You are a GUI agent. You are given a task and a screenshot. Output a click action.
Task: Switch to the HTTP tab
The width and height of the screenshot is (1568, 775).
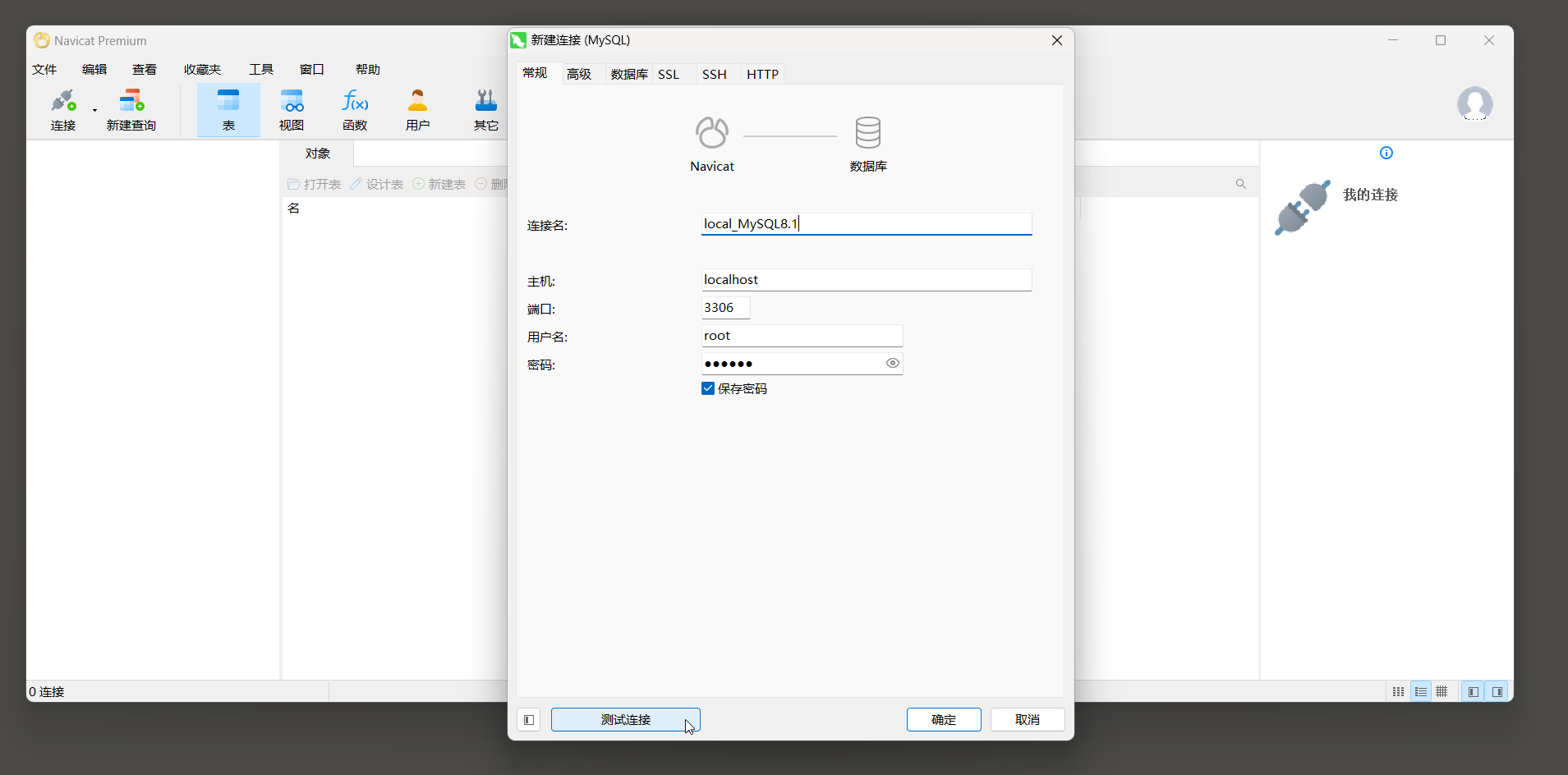coord(762,74)
